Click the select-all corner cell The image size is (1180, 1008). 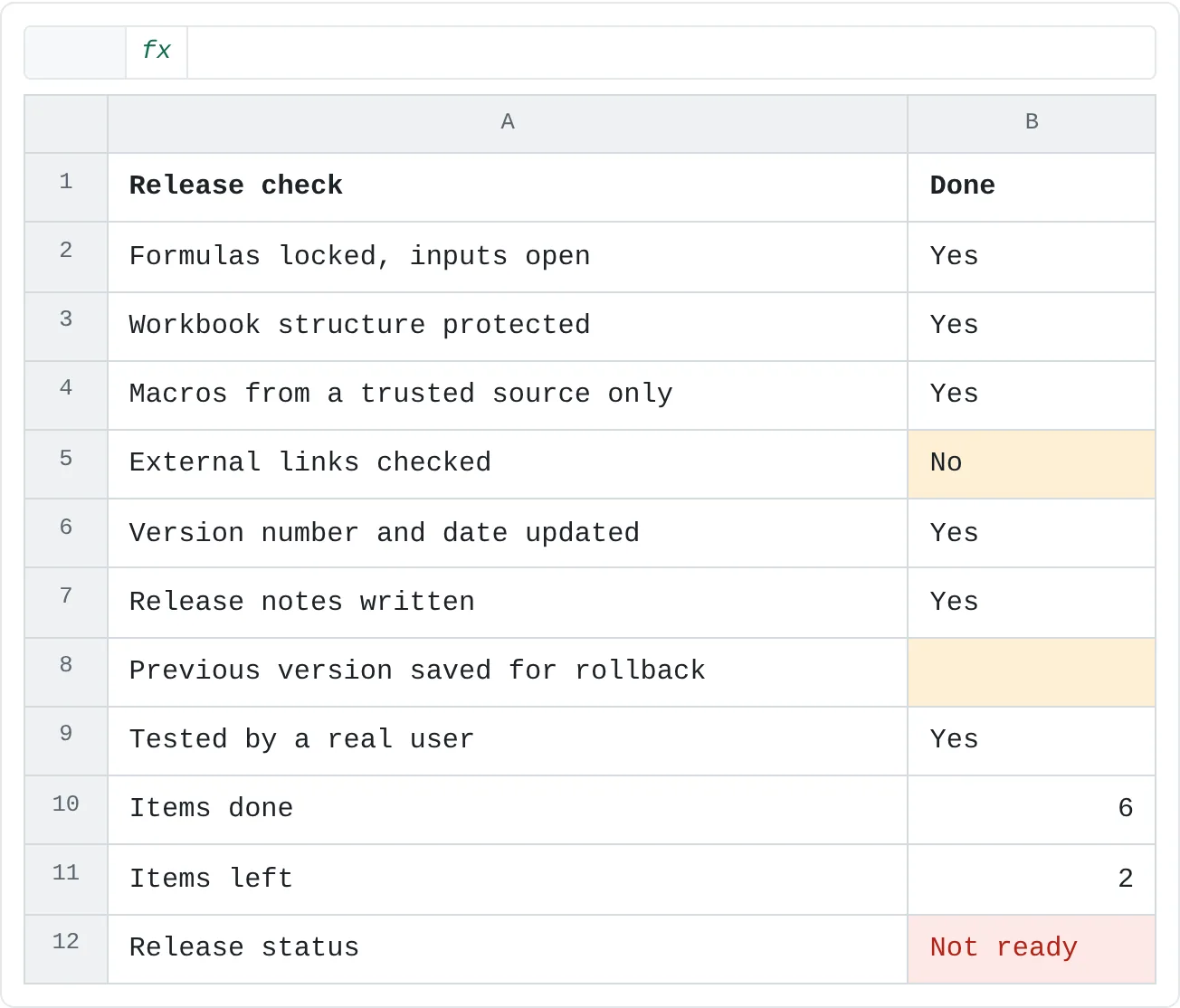66,123
